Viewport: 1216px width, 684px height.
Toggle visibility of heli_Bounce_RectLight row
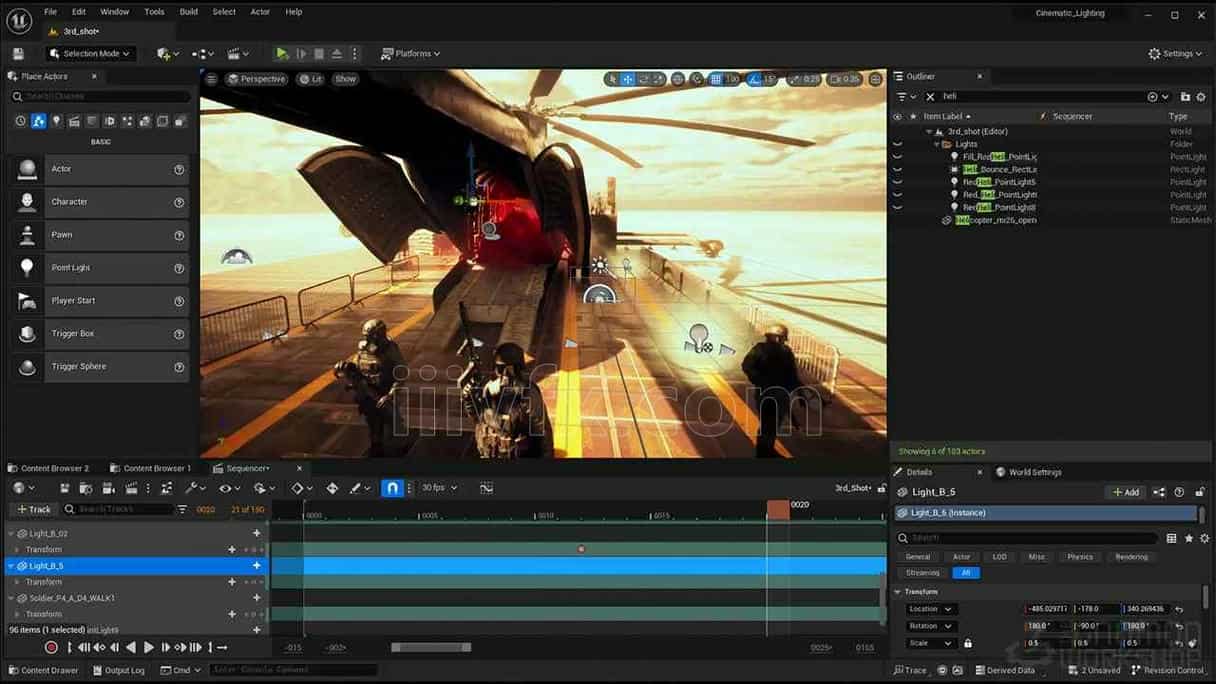point(897,170)
